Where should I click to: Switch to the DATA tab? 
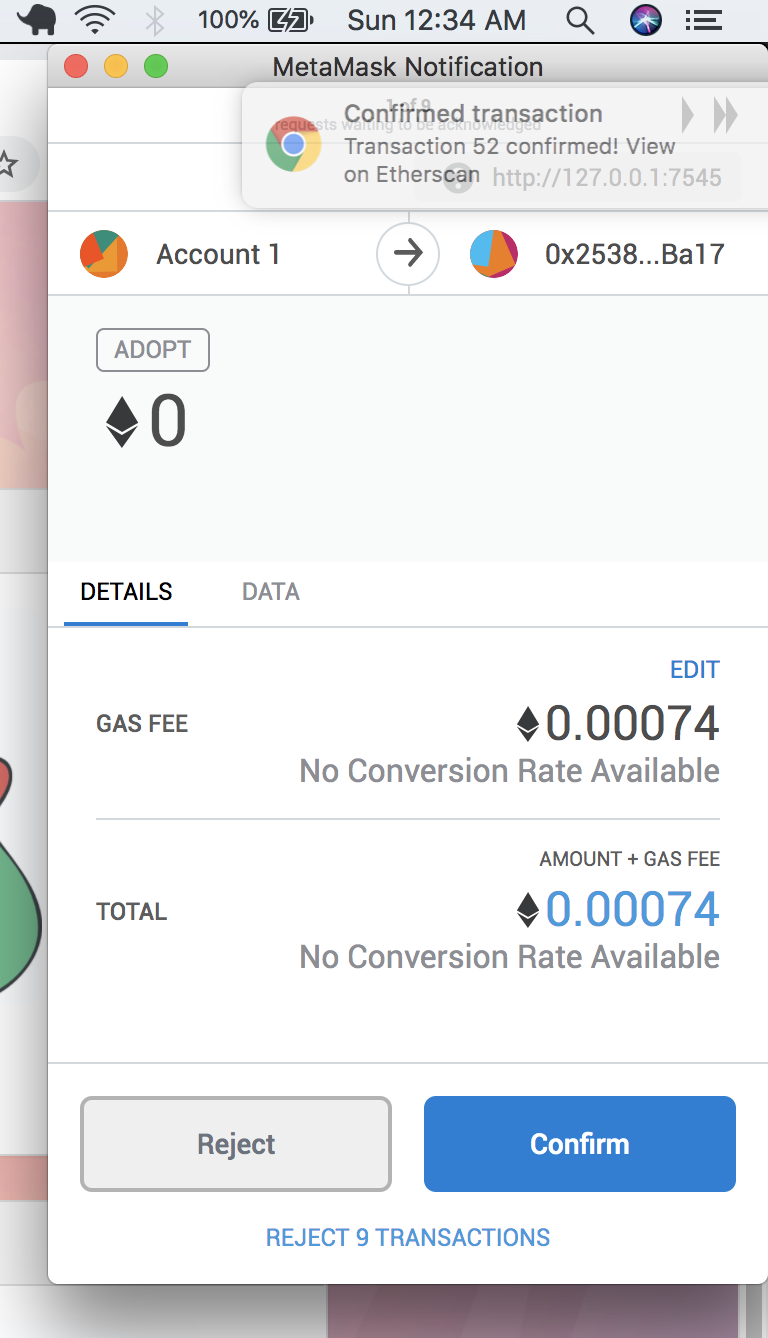tap(271, 592)
